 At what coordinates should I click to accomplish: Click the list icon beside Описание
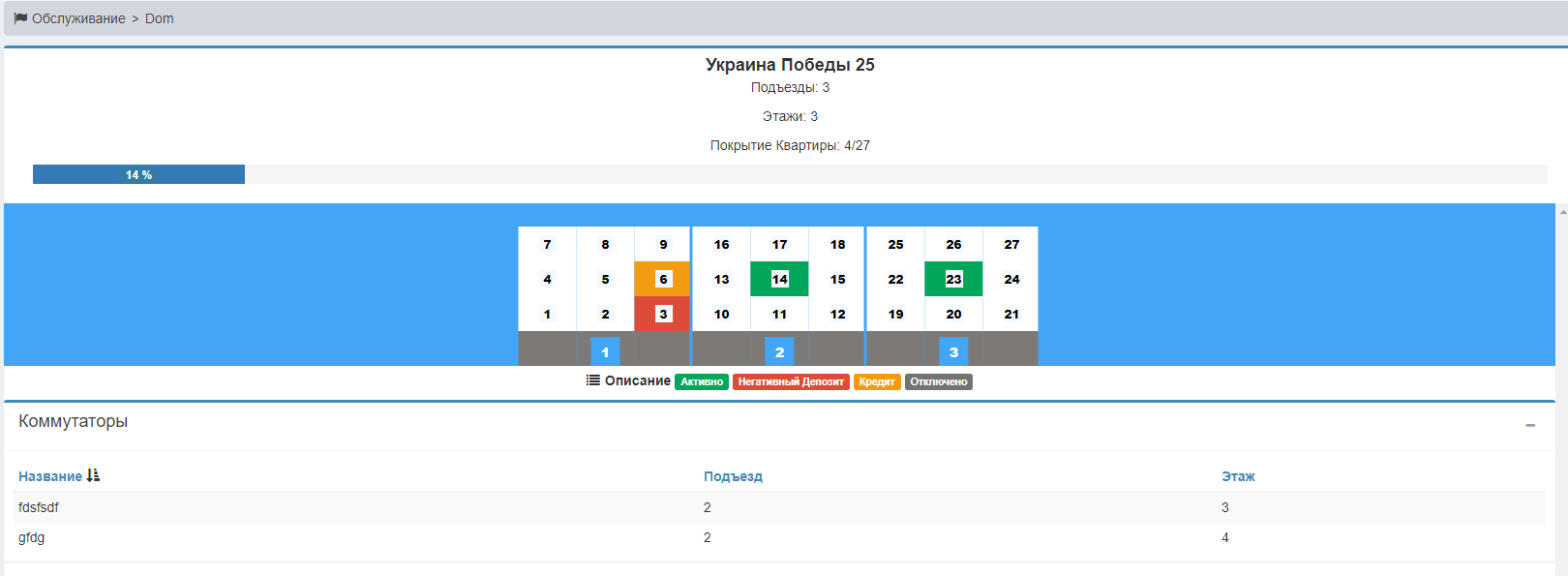[x=592, y=380]
